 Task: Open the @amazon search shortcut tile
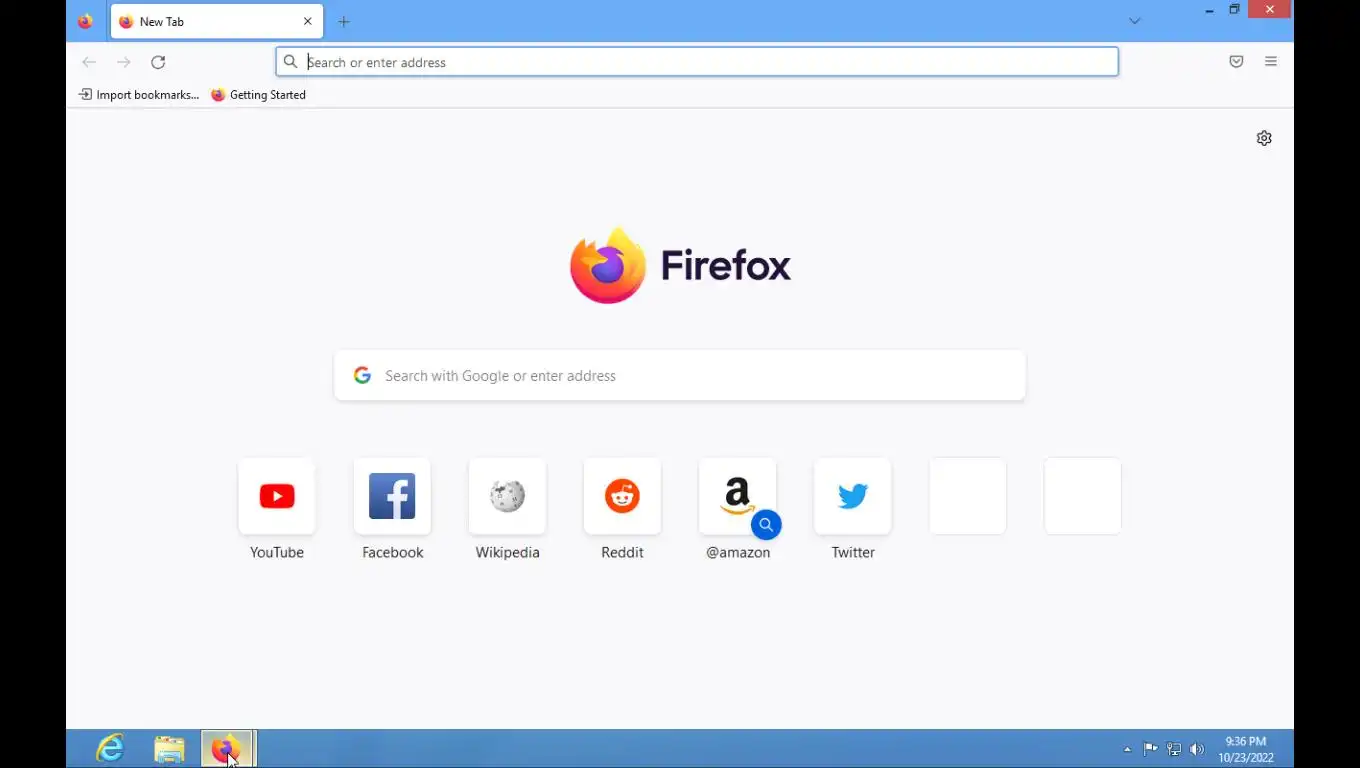[738, 496]
